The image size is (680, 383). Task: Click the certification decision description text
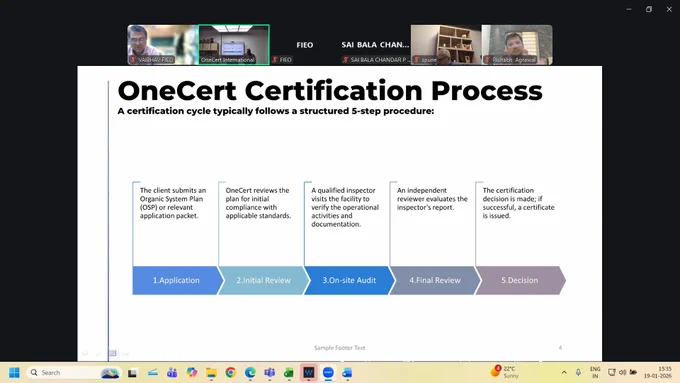point(518,203)
